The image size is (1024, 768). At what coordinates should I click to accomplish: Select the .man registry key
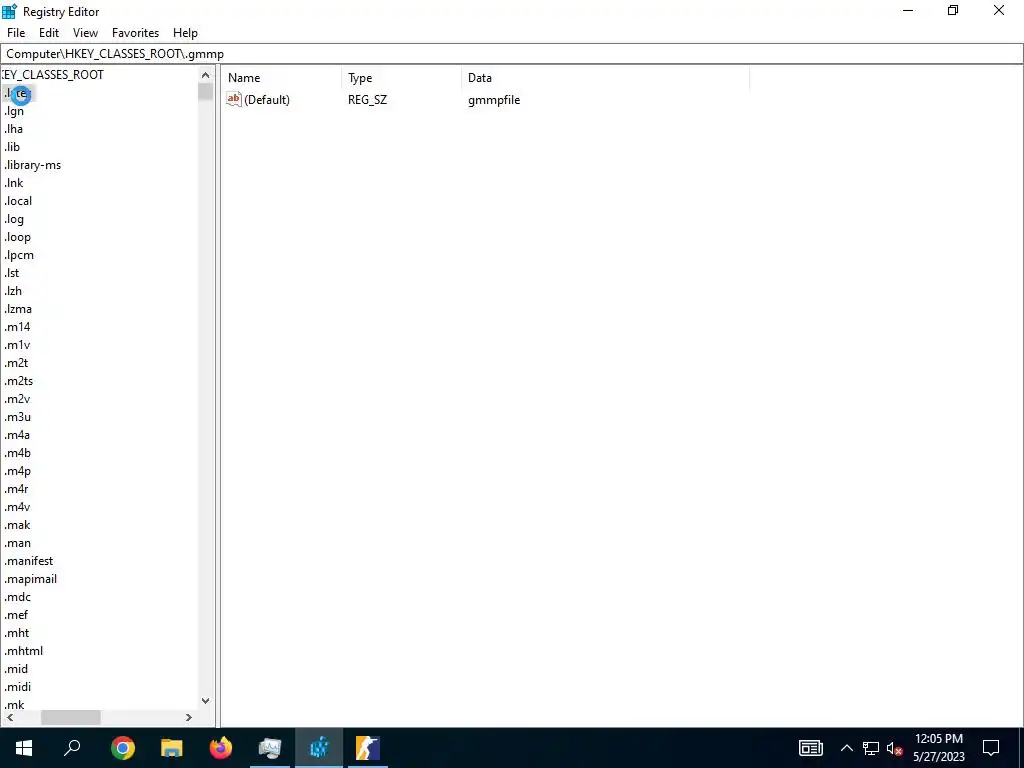click(x=17, y=543)
